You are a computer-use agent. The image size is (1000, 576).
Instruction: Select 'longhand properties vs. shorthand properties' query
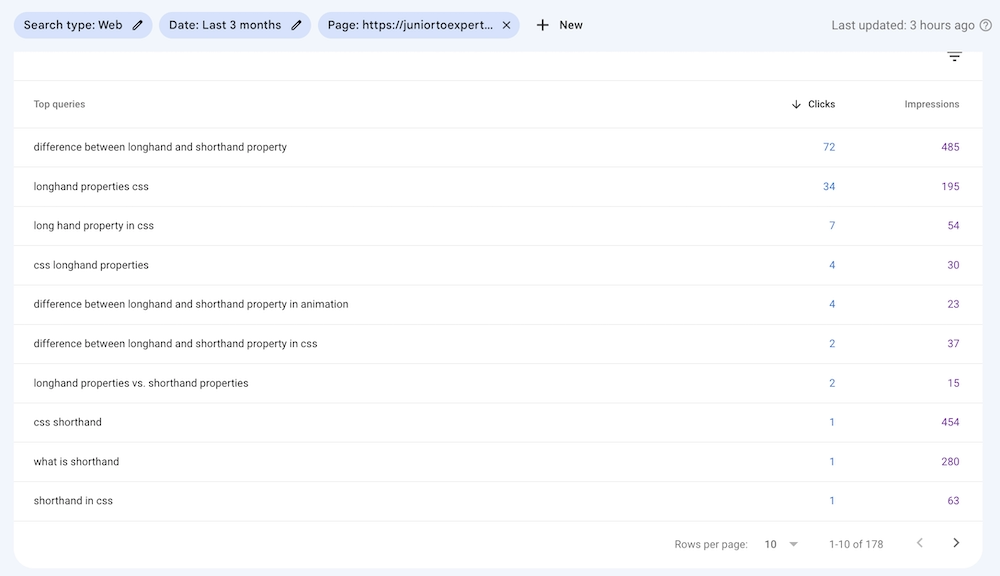point(141,383)
